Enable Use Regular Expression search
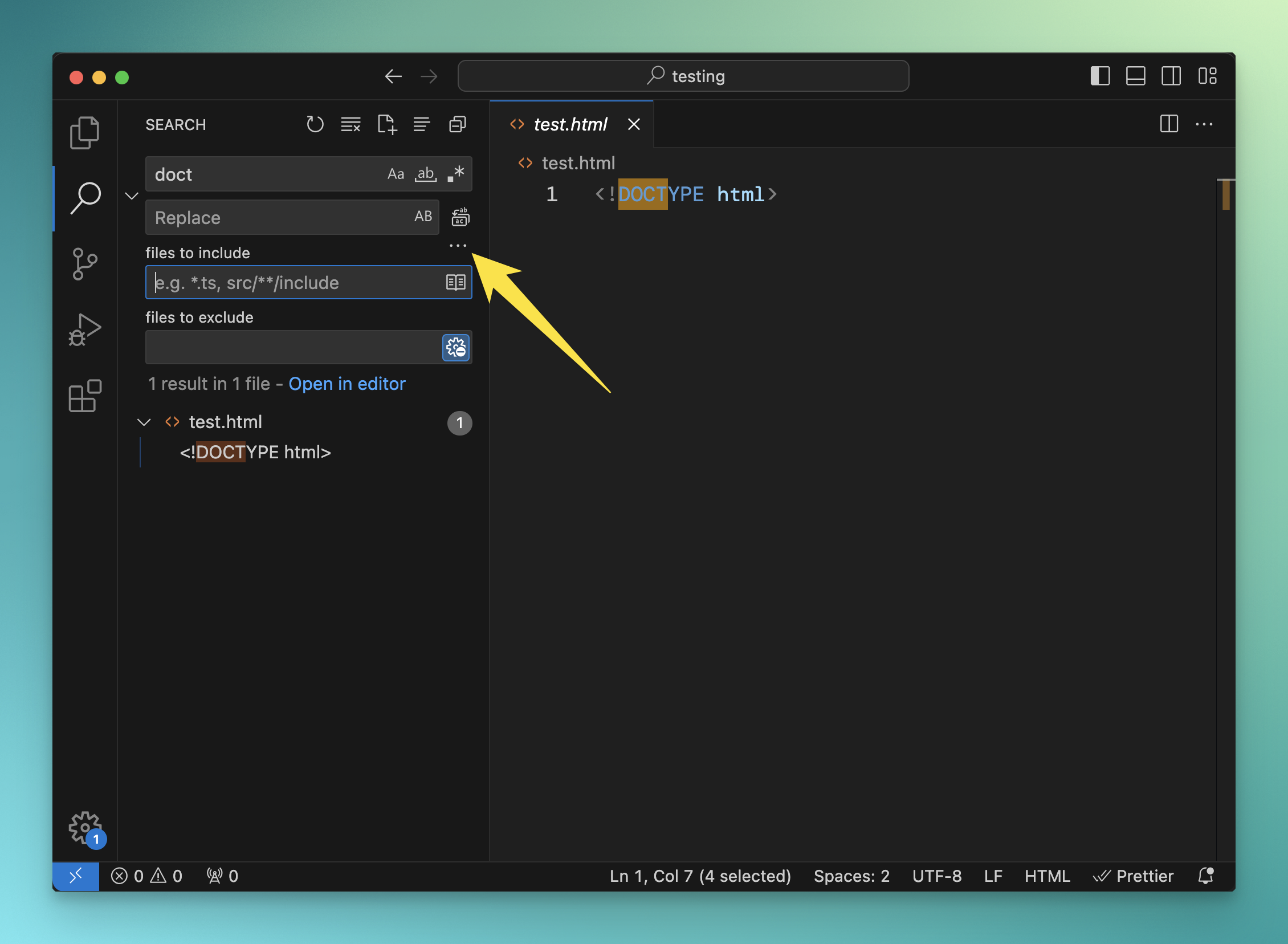The image size is (1288, 944). pos(456,174)
